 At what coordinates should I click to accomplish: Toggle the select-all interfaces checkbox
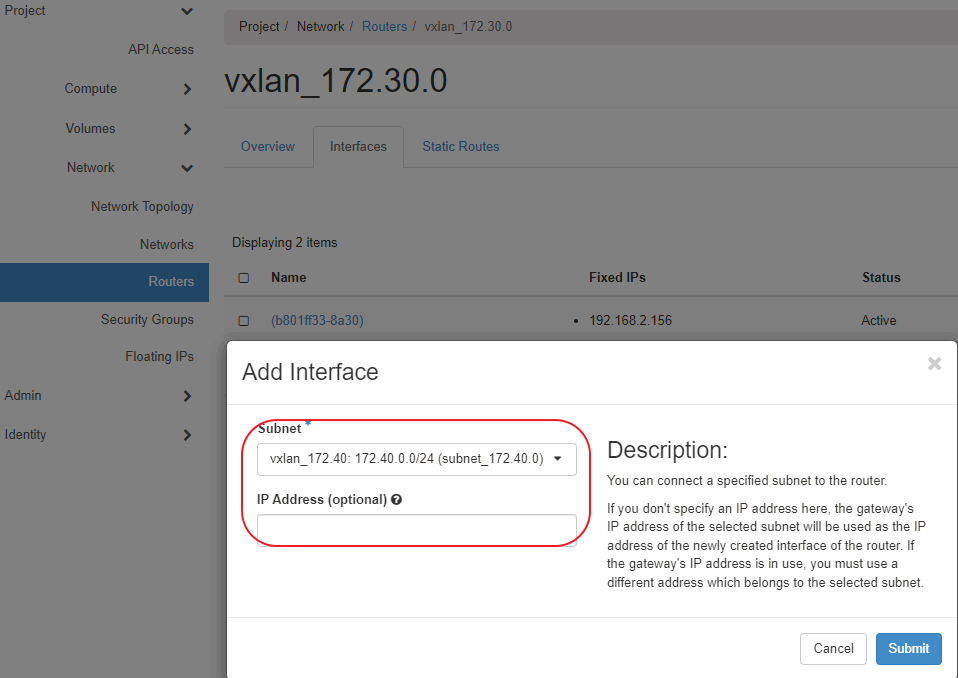(243, 278)
